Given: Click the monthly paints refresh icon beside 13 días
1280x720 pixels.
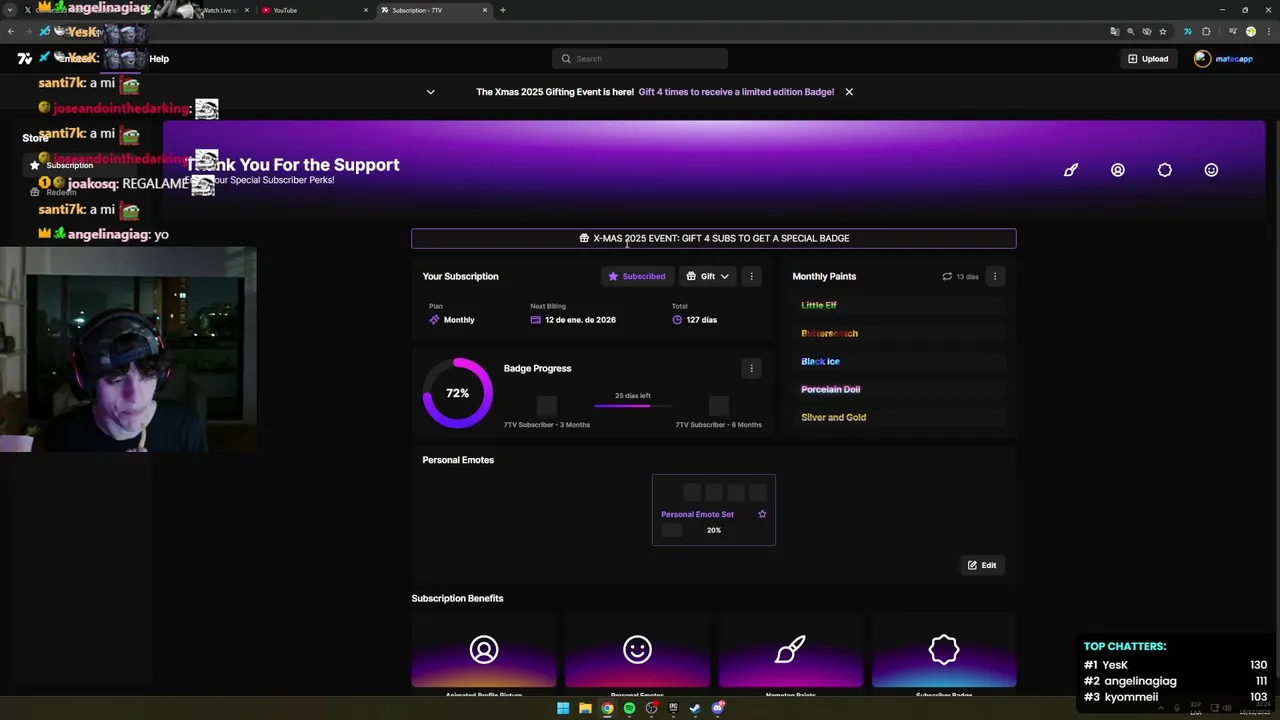Looking at the screenshot, I should tap(947, 276).
